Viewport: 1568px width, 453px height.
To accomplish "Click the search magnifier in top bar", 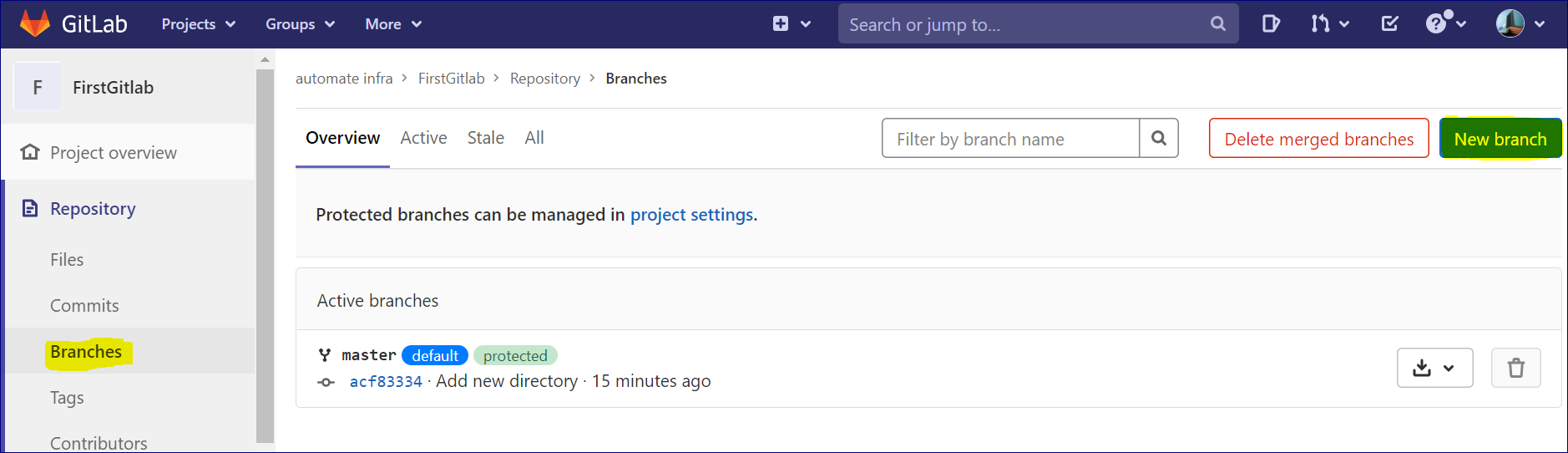I will 1218,24.
